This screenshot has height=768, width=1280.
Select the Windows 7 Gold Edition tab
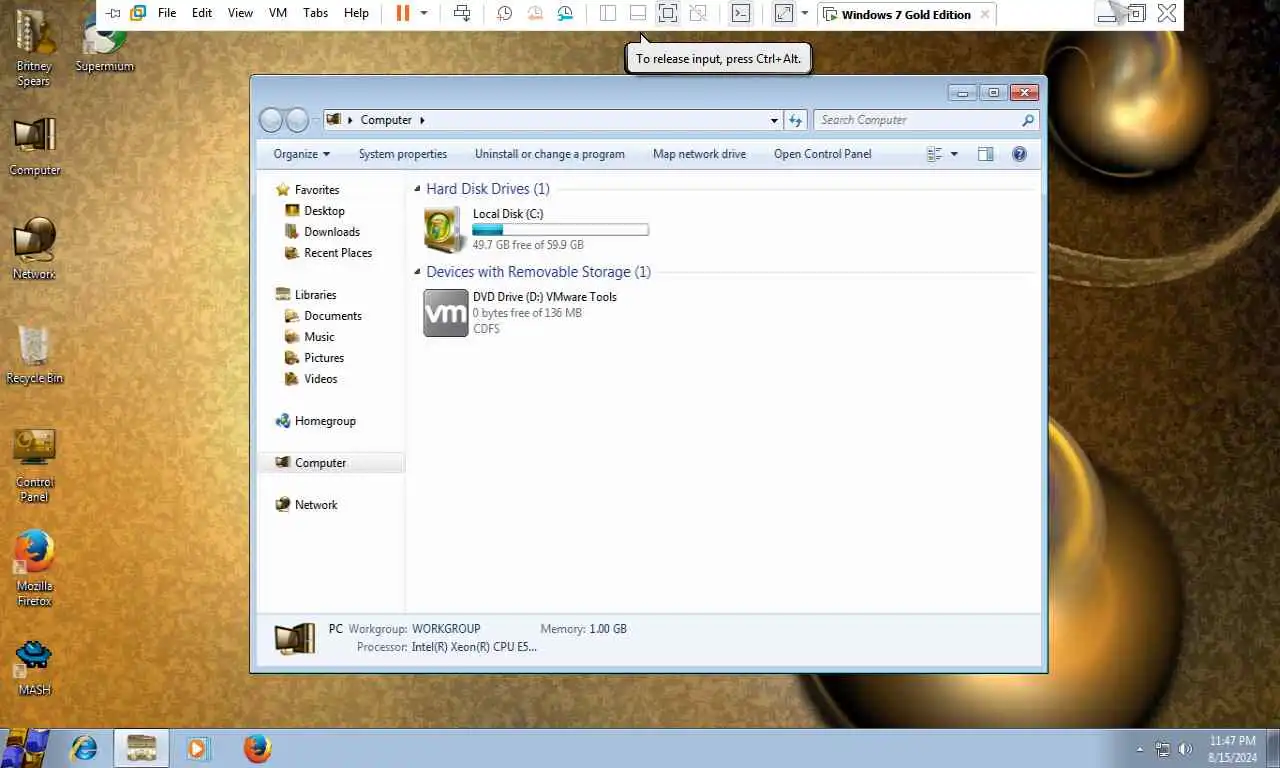(905, 14)
